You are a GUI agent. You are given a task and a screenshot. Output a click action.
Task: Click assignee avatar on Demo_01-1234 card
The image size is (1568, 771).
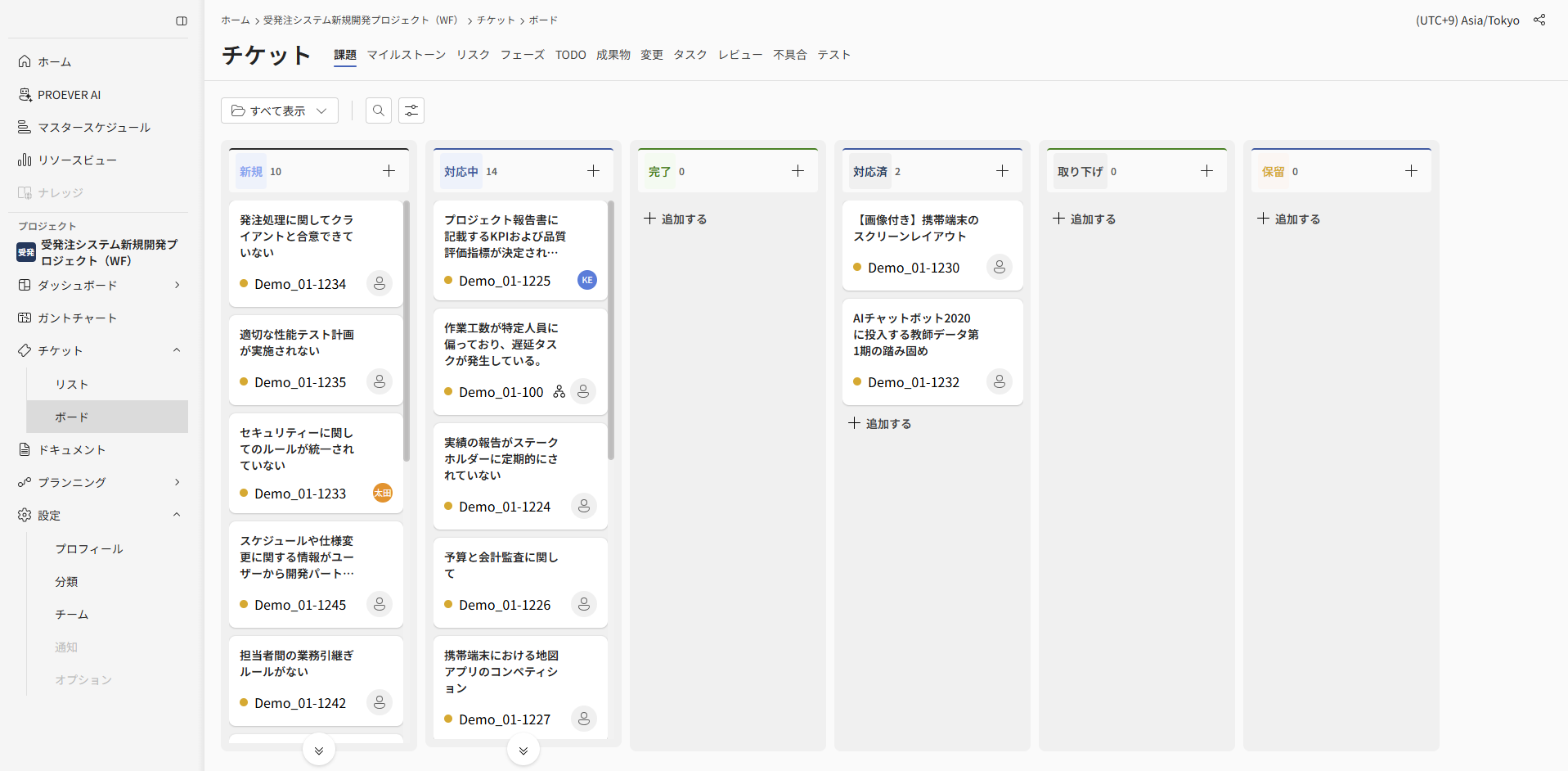coord(380,283)
